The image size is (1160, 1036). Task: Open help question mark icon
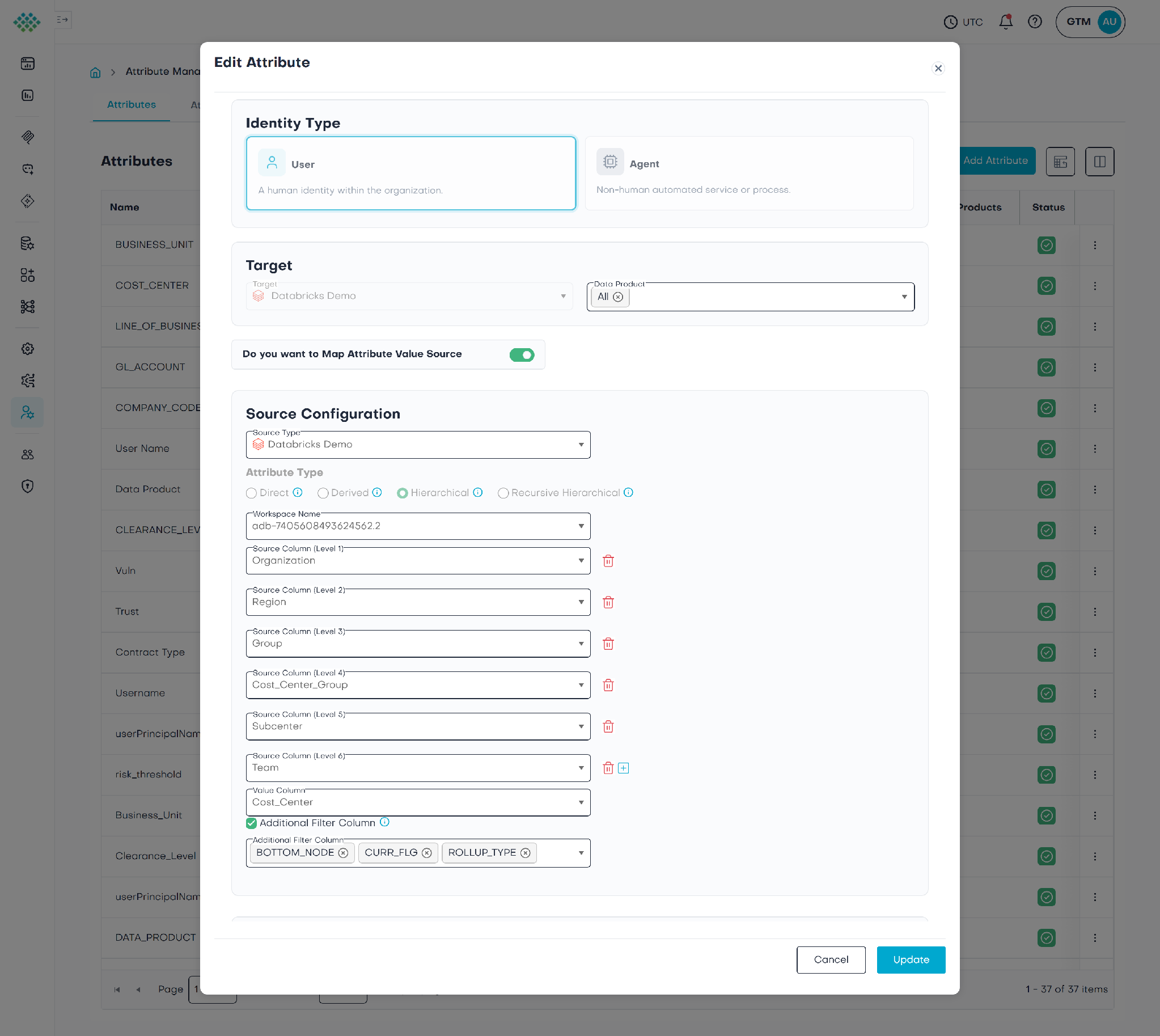click(x=1035, y=22)
